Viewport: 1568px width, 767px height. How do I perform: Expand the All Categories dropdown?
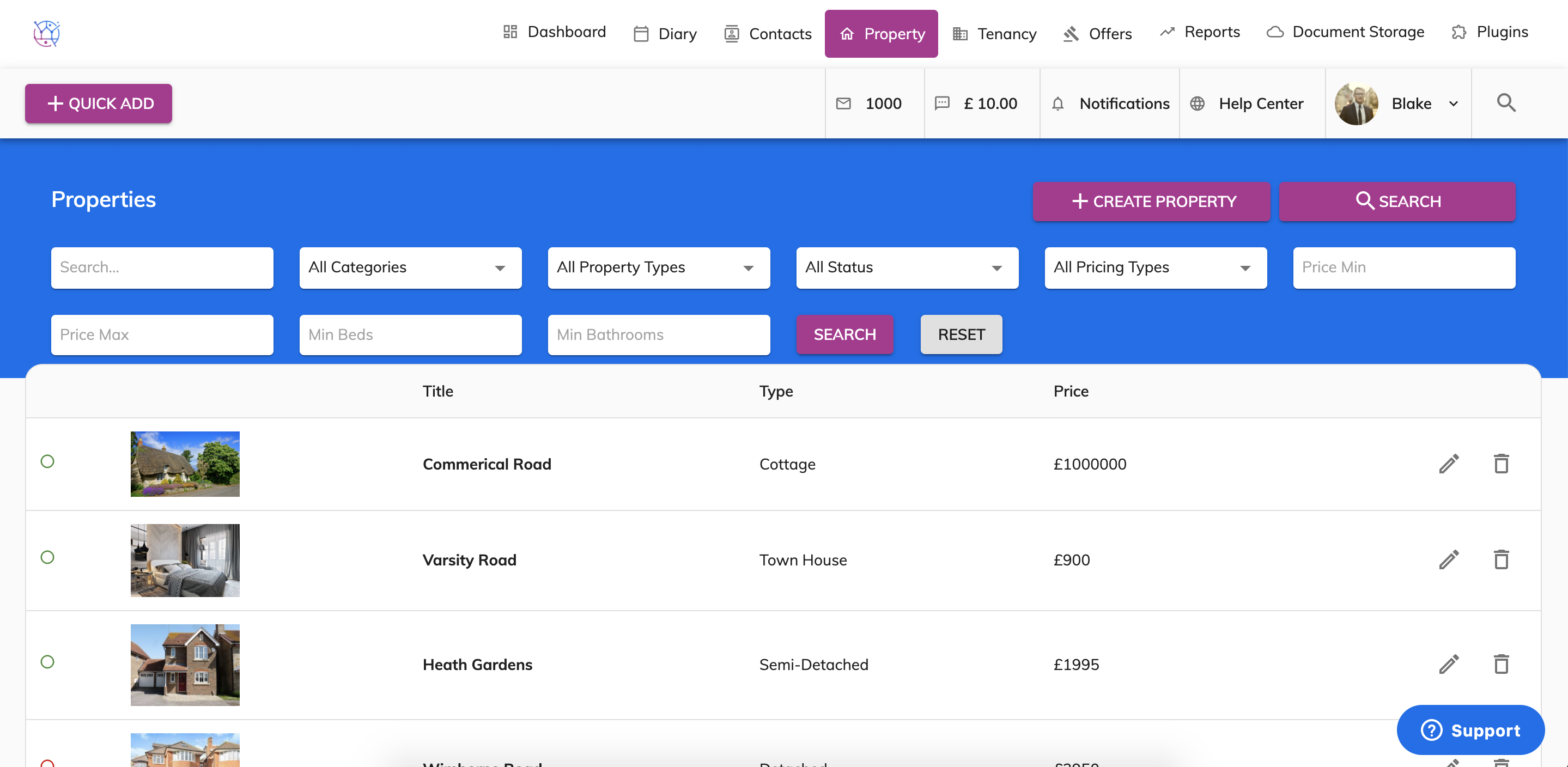(x=410, y=268)
